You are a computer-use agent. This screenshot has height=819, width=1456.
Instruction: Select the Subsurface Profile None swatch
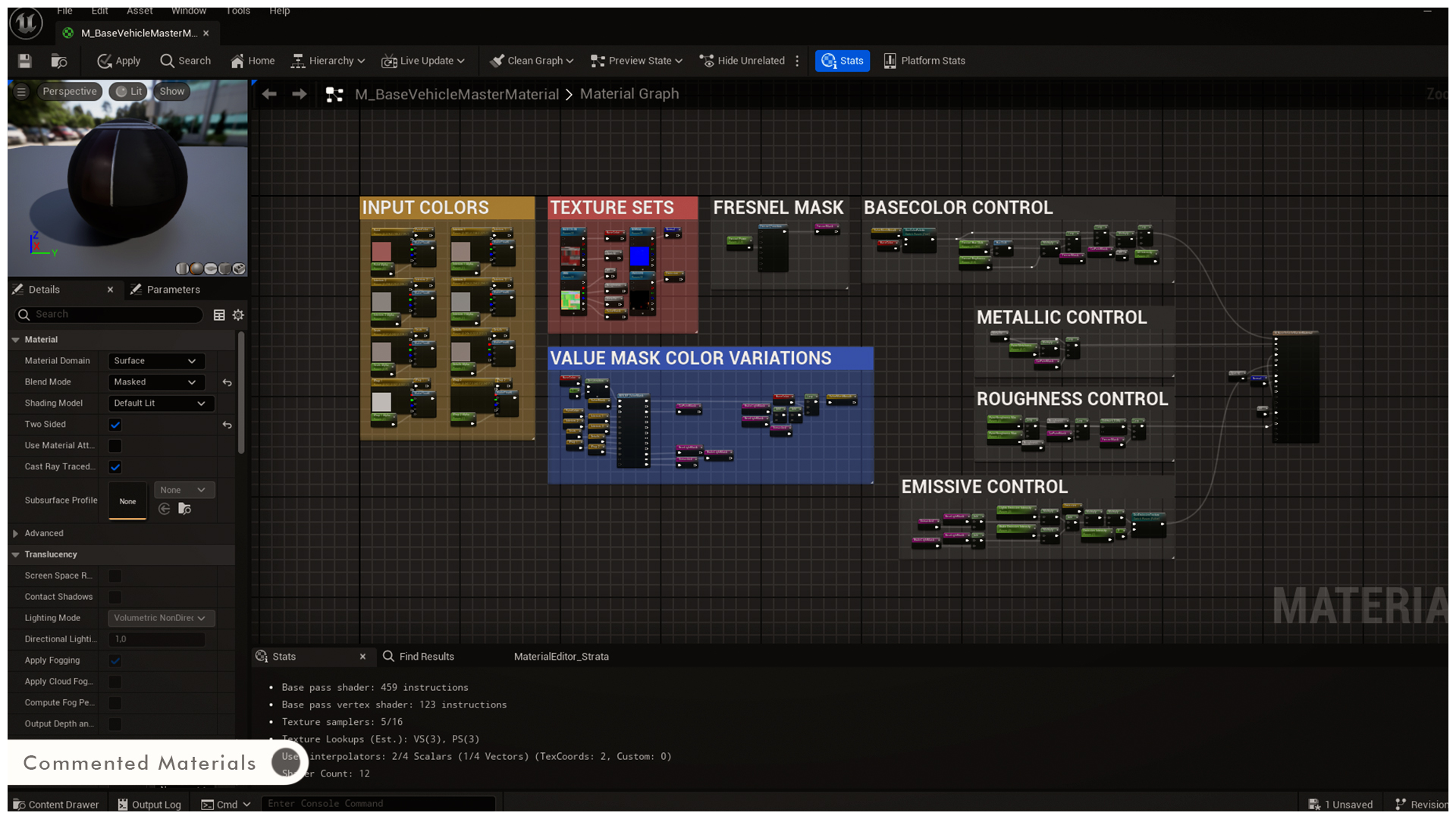(x=127, y=500)
